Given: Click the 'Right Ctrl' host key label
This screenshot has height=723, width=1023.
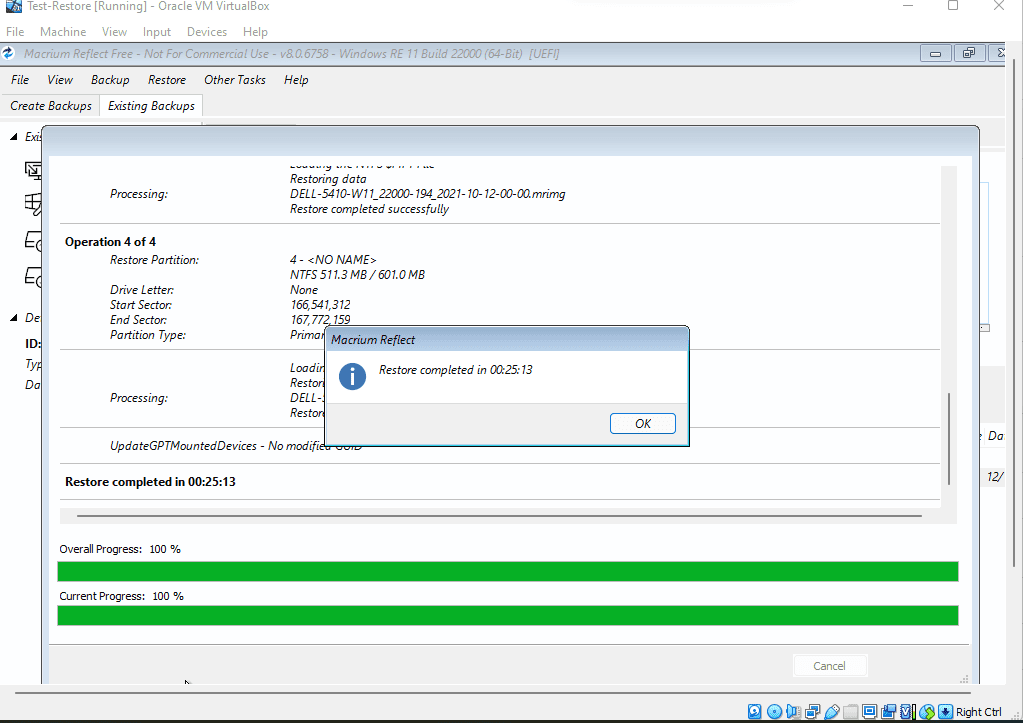Looking at the screenshot, I should pos(979,712).
